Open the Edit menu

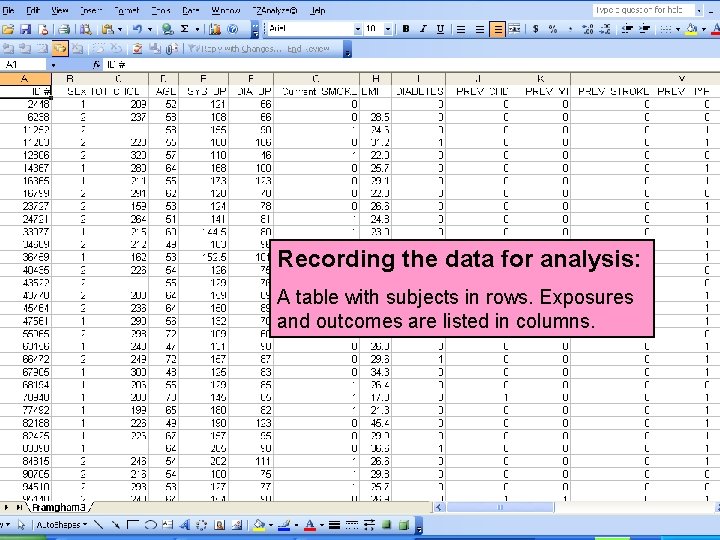click(x=33, y=10)
